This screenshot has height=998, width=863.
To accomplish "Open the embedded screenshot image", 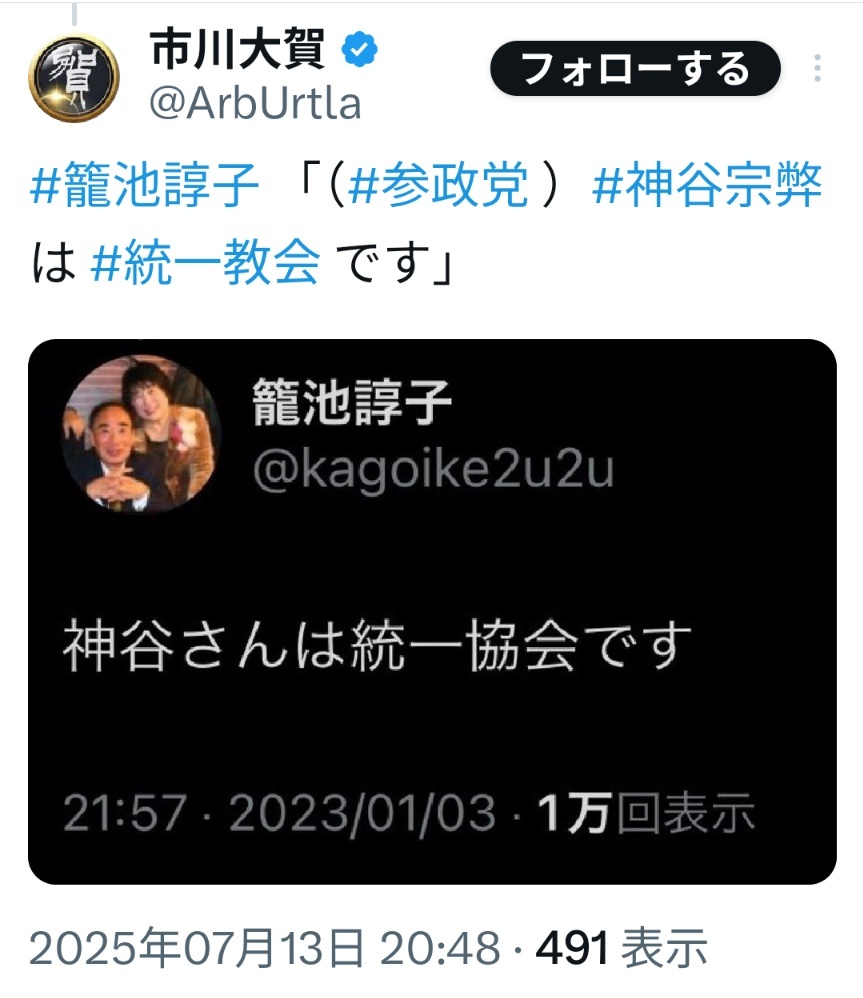I will point(432,611).
